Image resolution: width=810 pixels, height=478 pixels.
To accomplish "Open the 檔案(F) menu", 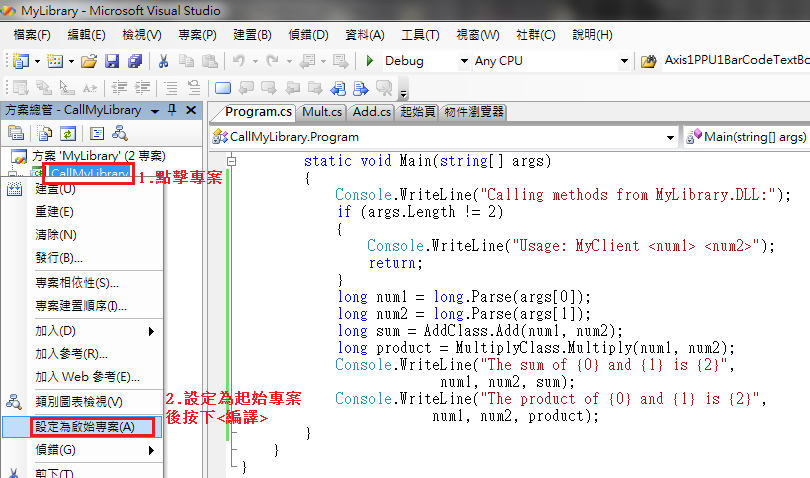I will (32, 35).
